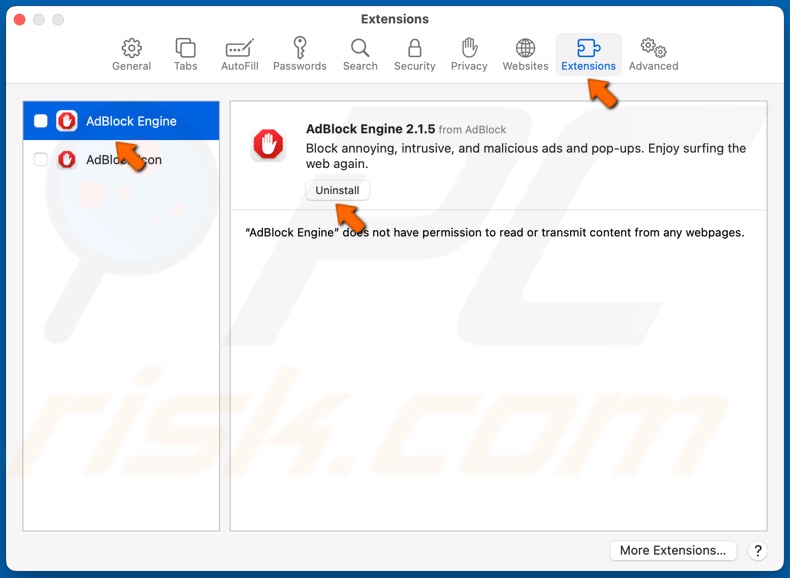Click the permission notice text for AdBlock Engine
The height and width of the screenshot is (578, 790).
[495, 232]
